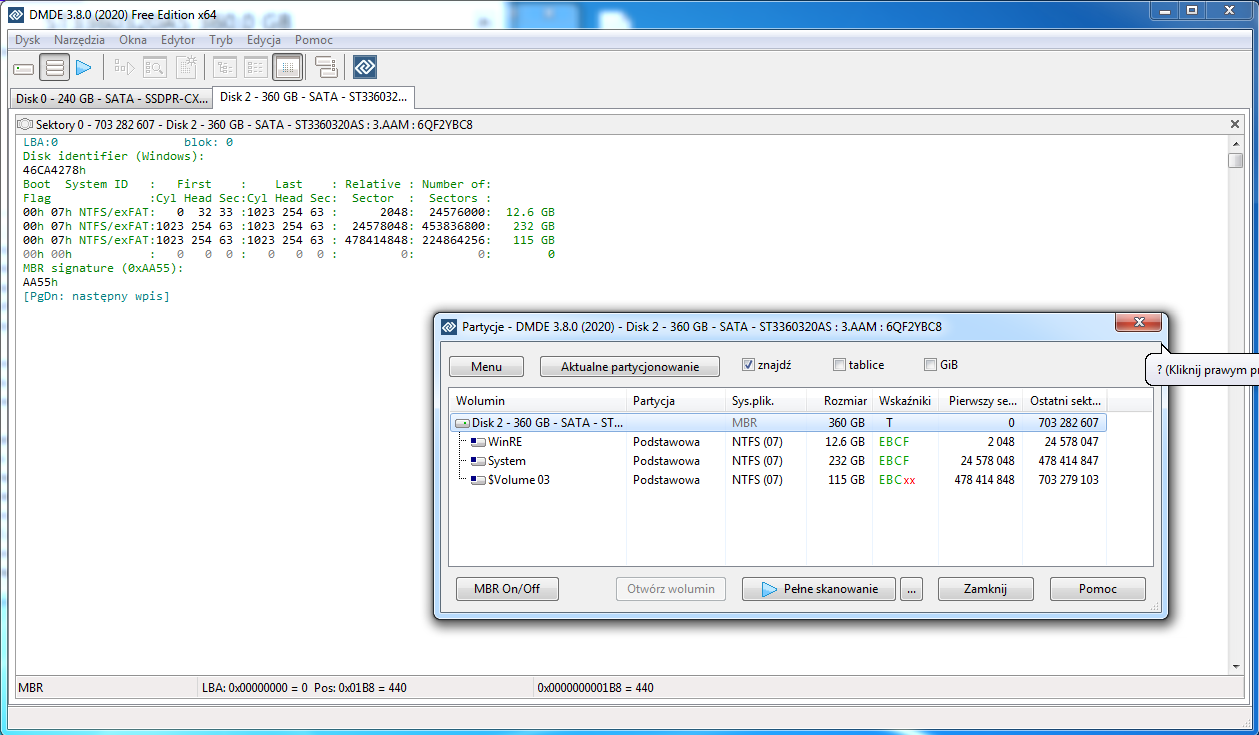This screenshot has height=735, width=1259.
Task: Click the disk icon of the Disk 2 tree row
Action: (x=462, y=424)
